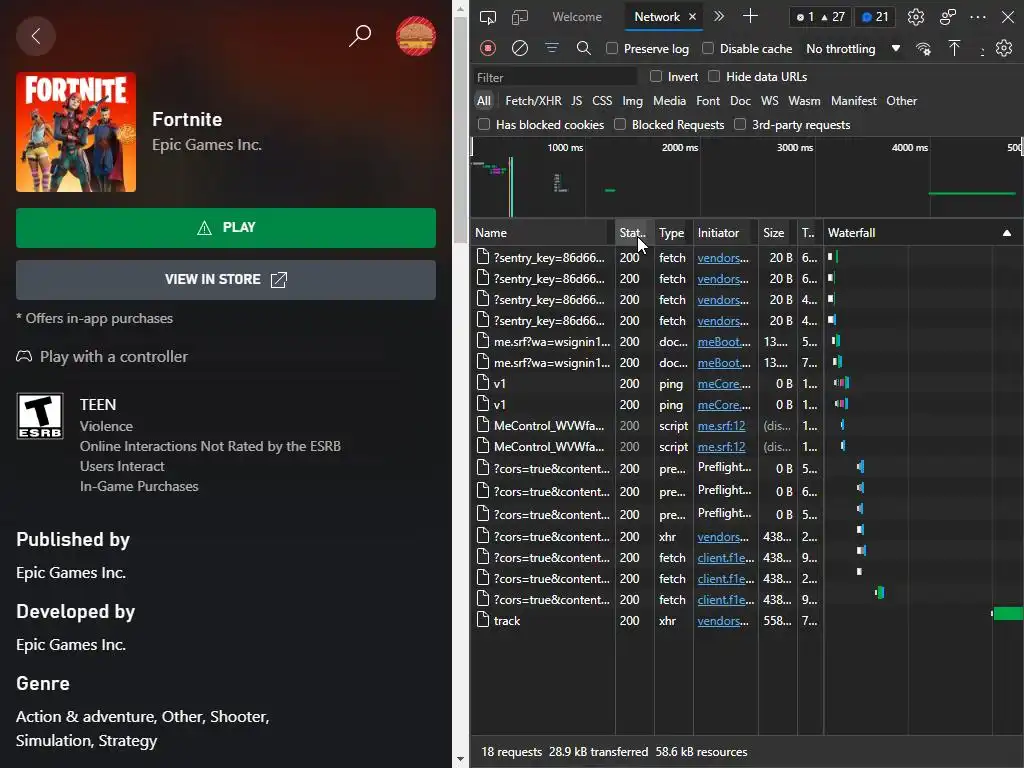Toggle the inspect element tool

488,17
